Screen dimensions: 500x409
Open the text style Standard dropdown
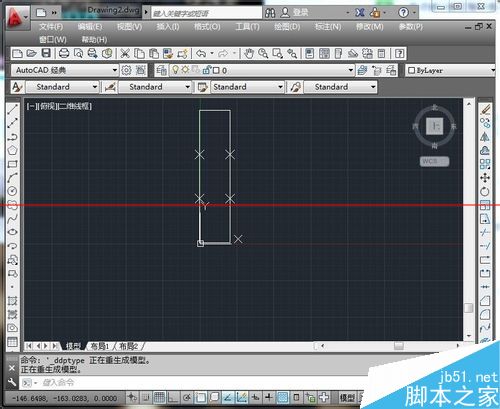point(94,87)
